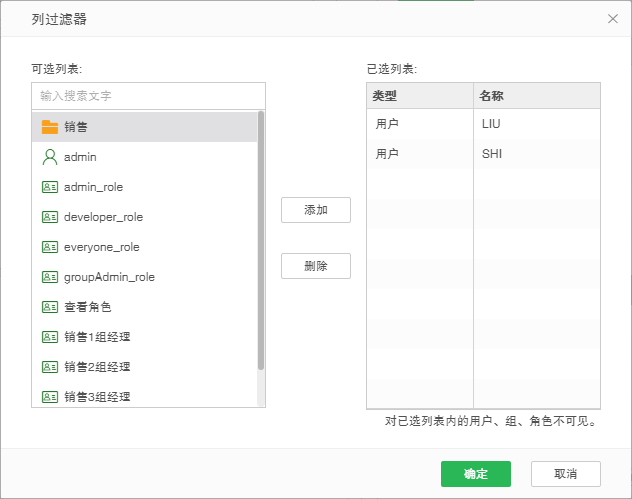Click the 用户 type cell of SHI row
632x499 pixels.
click(420, 154)
